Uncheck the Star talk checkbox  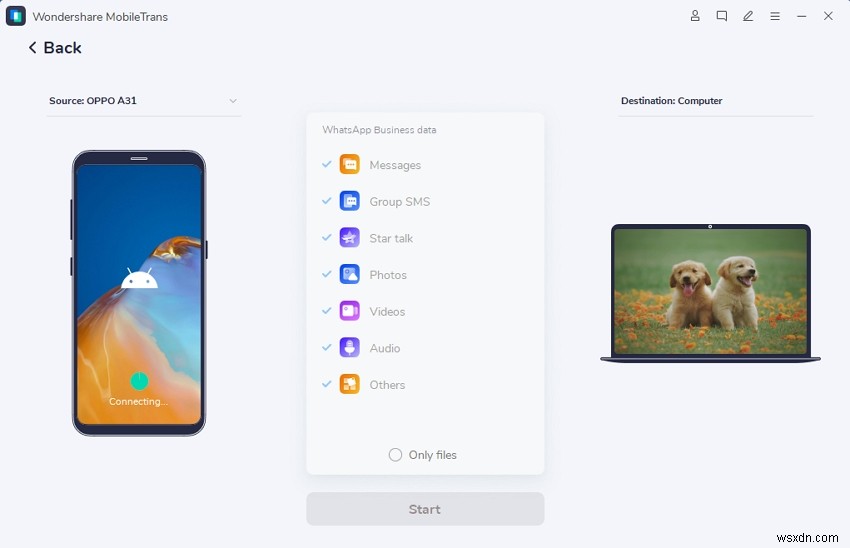(326, 237)
